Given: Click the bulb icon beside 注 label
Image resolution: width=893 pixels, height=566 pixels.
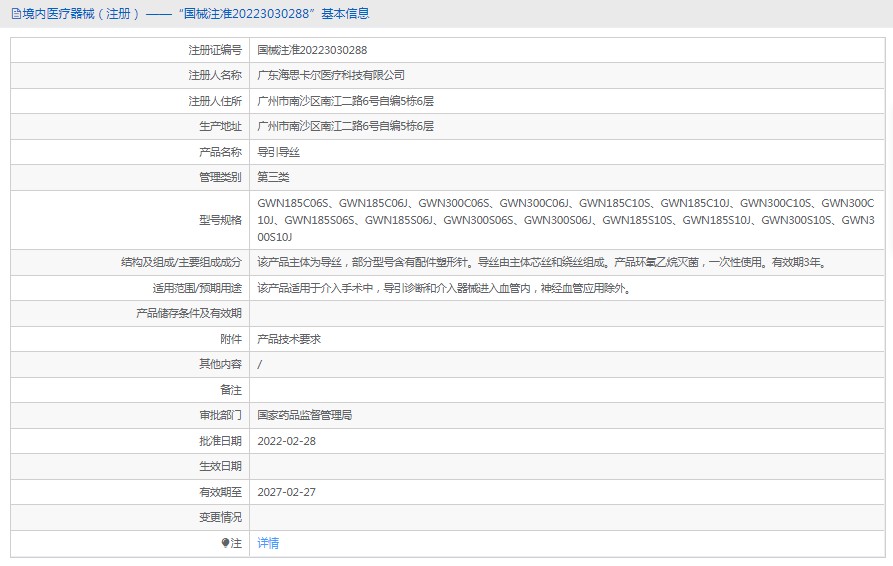Looking at the screenshot, I should (226, 543).
